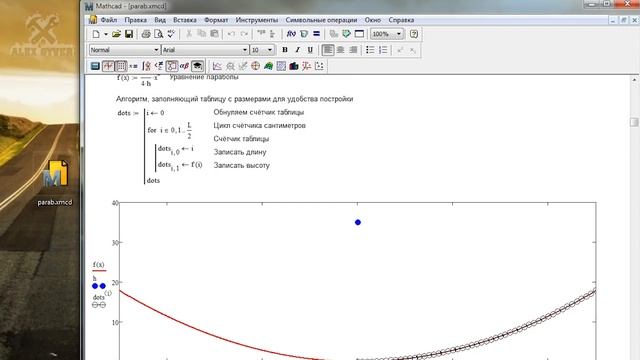Screen dimensions: 640x360
Task: Open the Greek αβ symbols palette
Action: pyautogui.click(x=184, y=66)
